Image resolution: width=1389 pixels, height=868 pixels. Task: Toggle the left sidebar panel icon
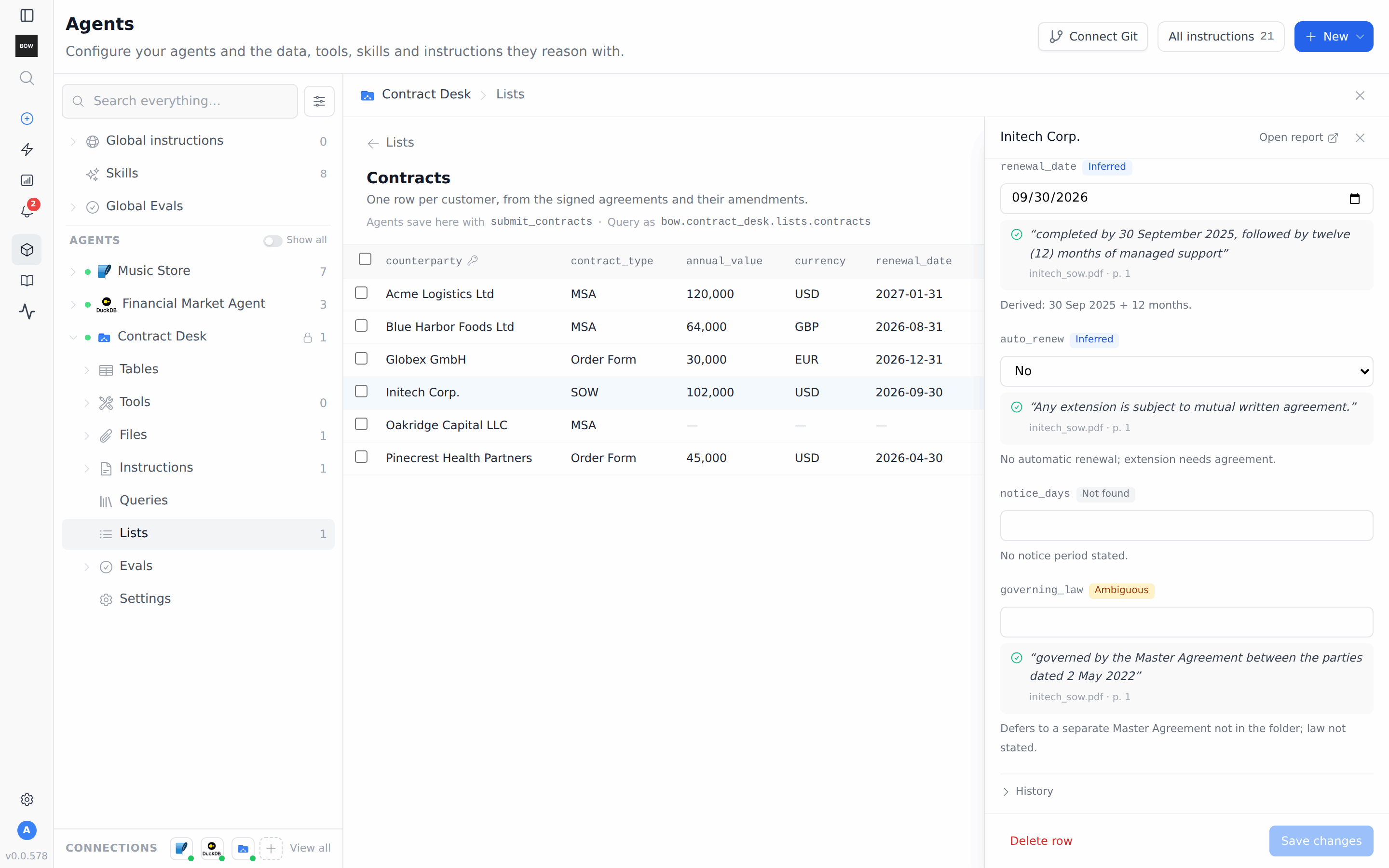[27, 15]
